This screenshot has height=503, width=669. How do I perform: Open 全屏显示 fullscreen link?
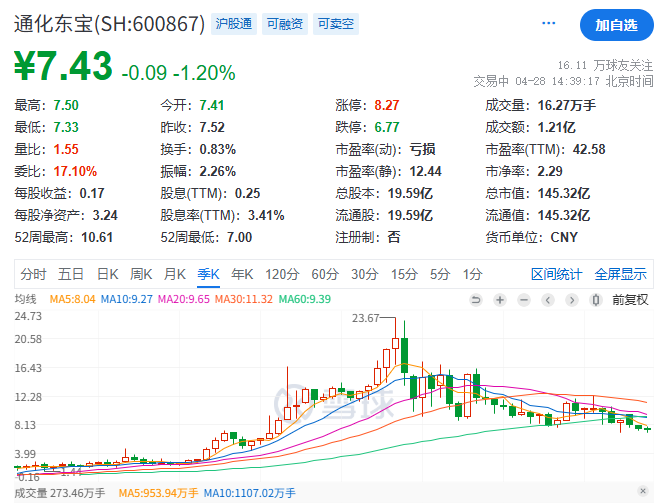click(x=620, y=274)
